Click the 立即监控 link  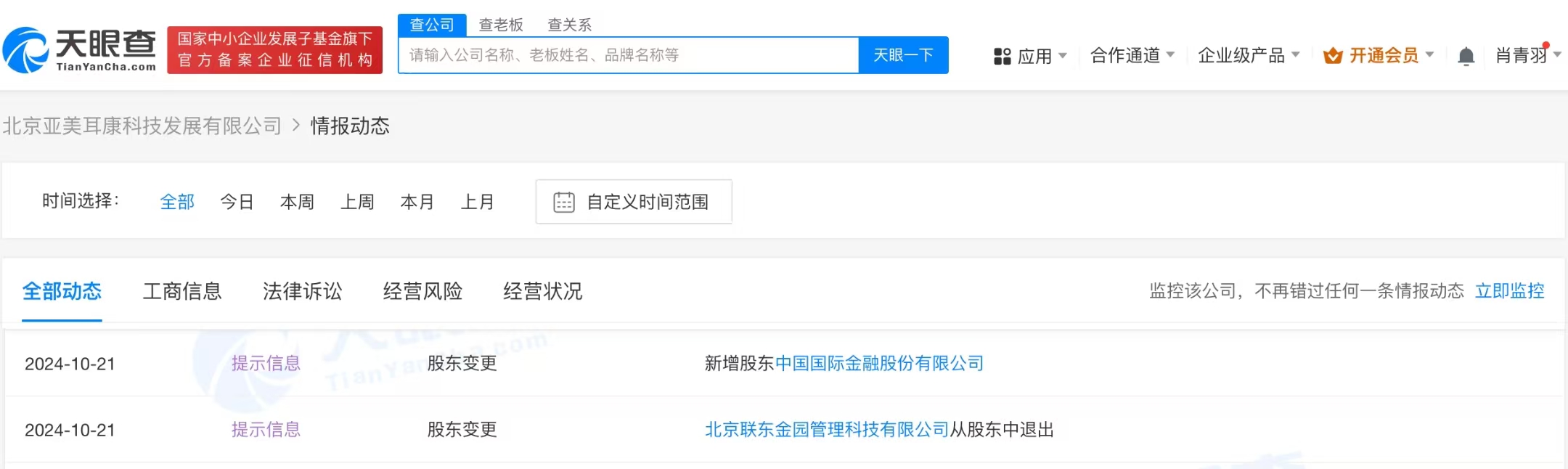tap(1510, 291)
